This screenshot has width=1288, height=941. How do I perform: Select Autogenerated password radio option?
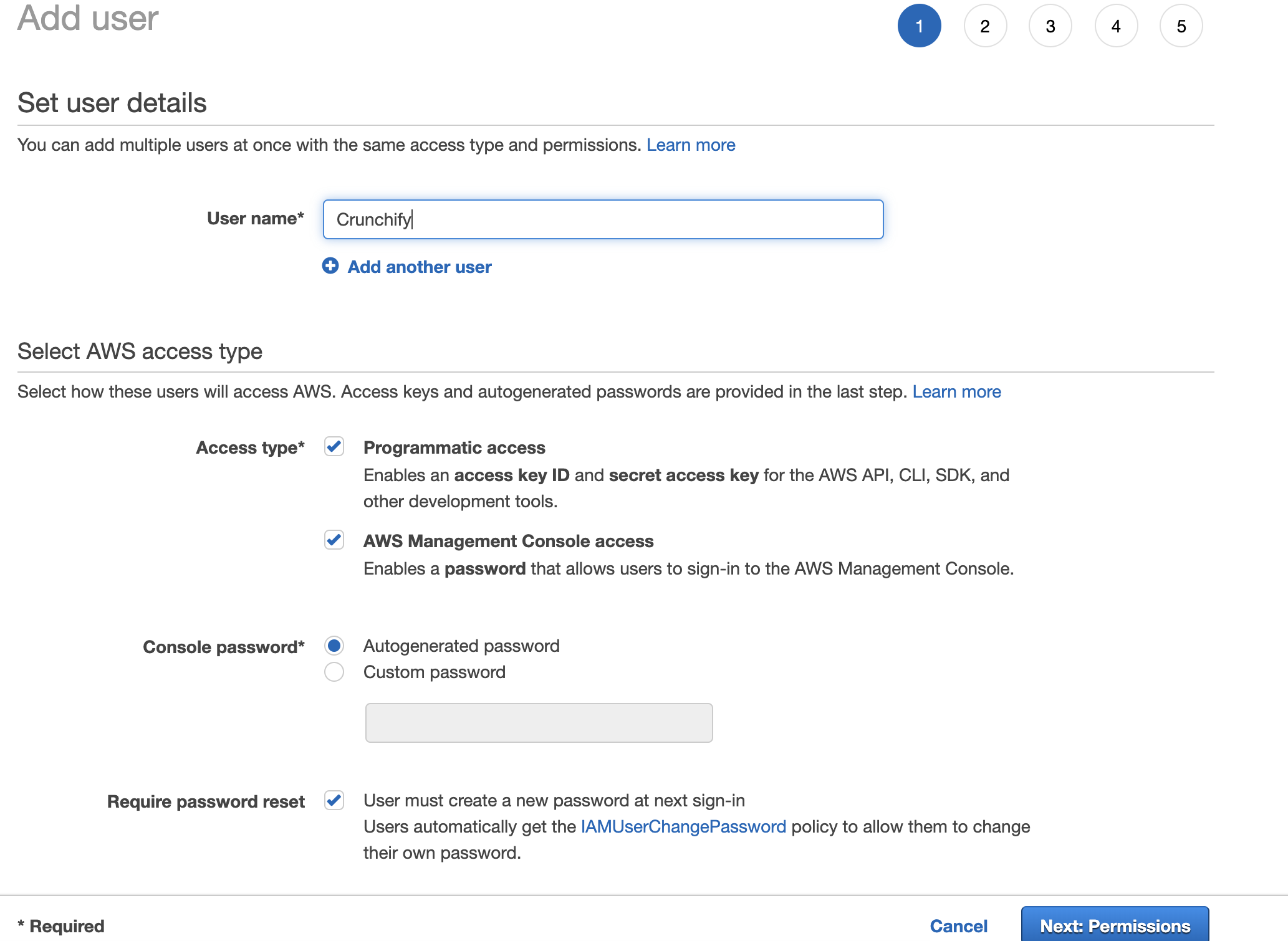tap(334, 646)
